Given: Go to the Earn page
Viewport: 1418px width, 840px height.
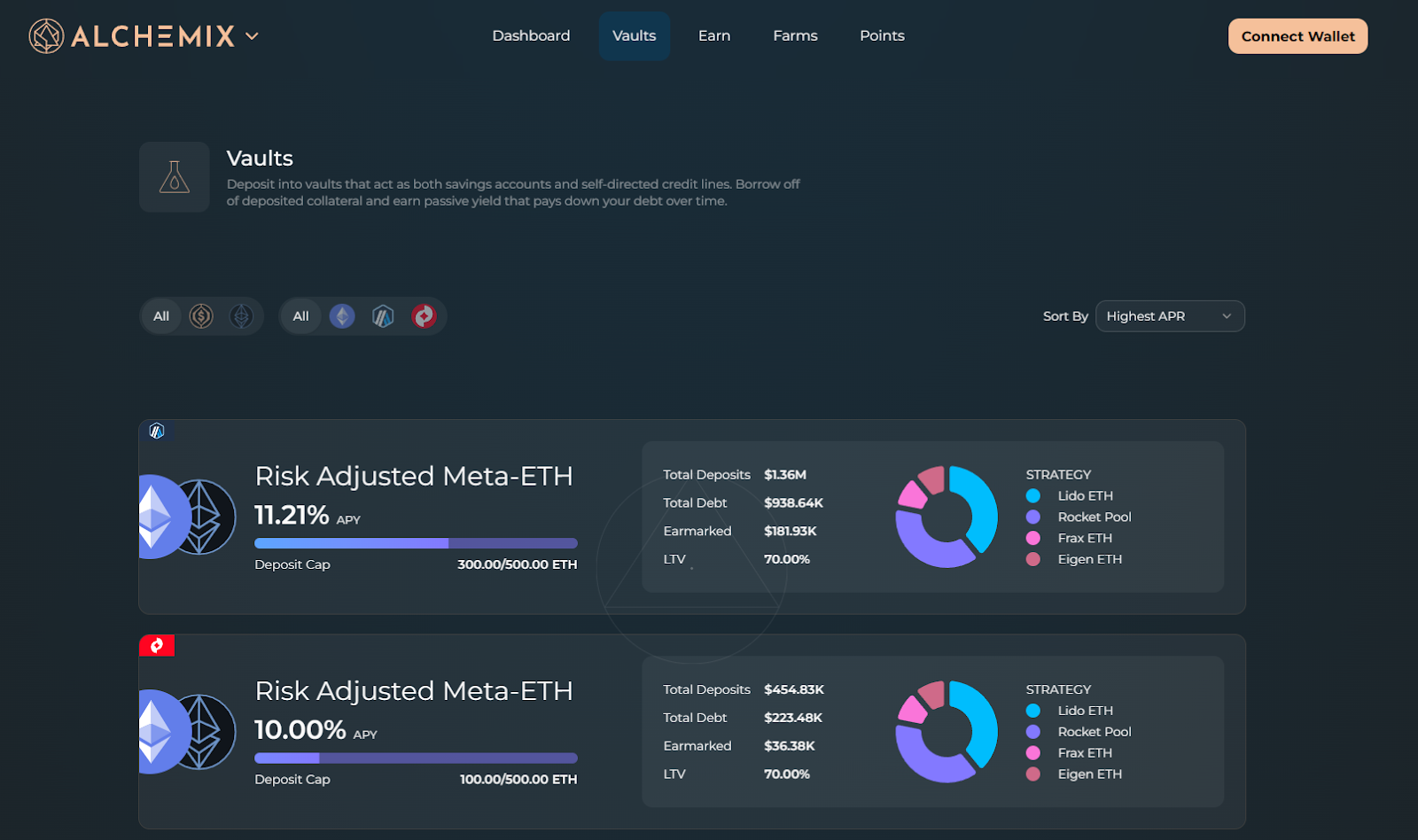Looking at the screenshot, I should point(713,36).
